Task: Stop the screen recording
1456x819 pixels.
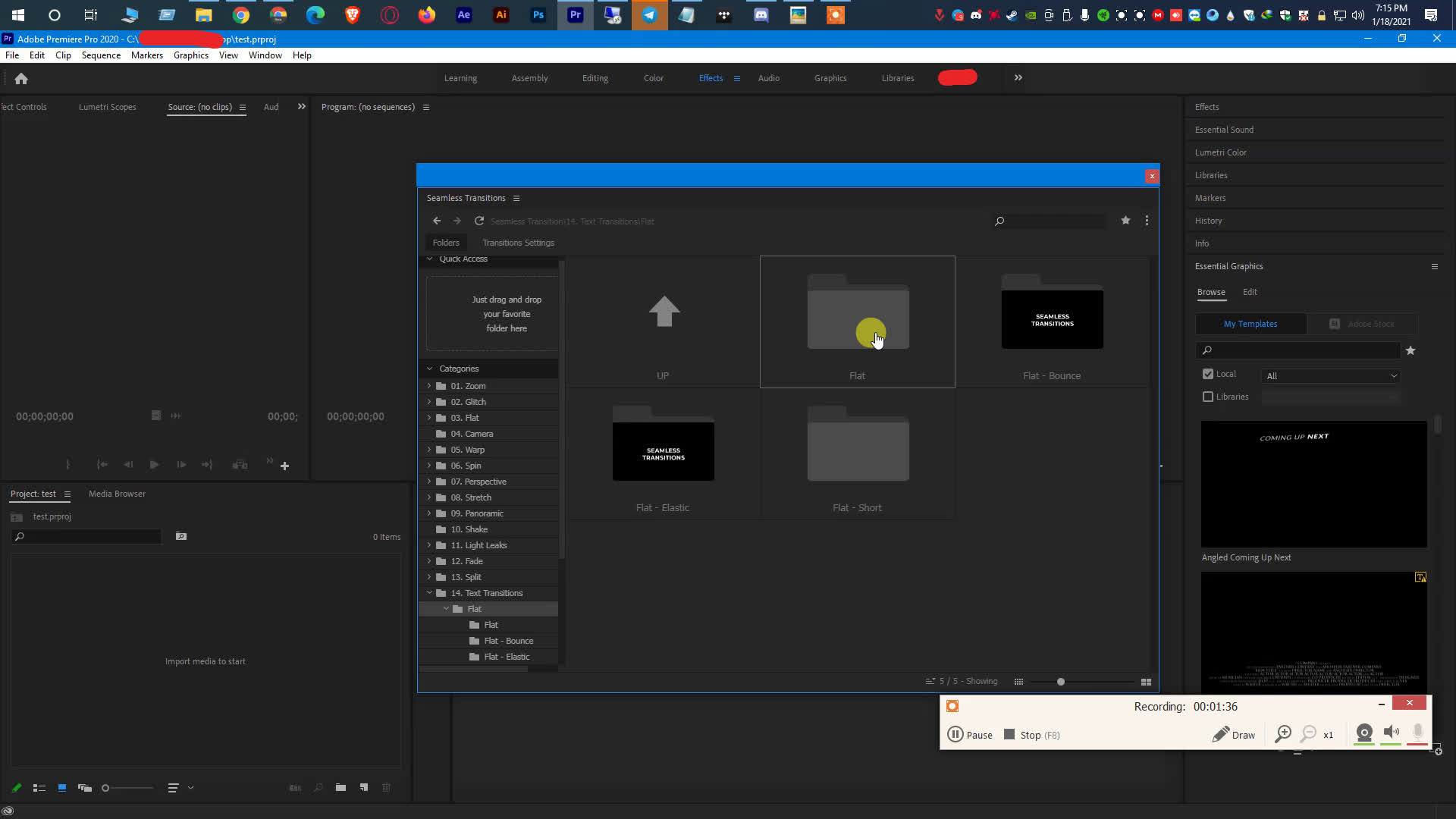Action: click(x=1031, y=735)
